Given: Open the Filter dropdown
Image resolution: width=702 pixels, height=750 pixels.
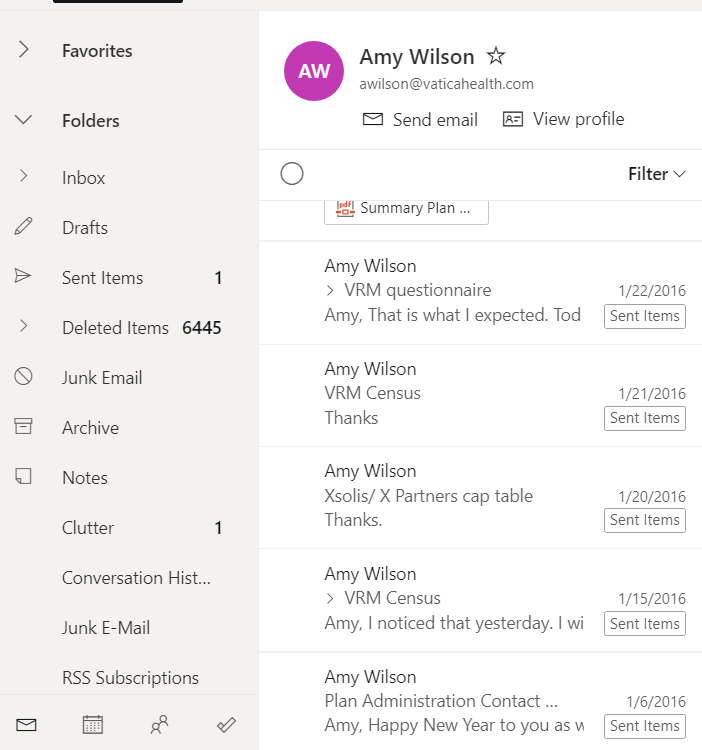Looking at the screenshot, I should pos(656,174).
